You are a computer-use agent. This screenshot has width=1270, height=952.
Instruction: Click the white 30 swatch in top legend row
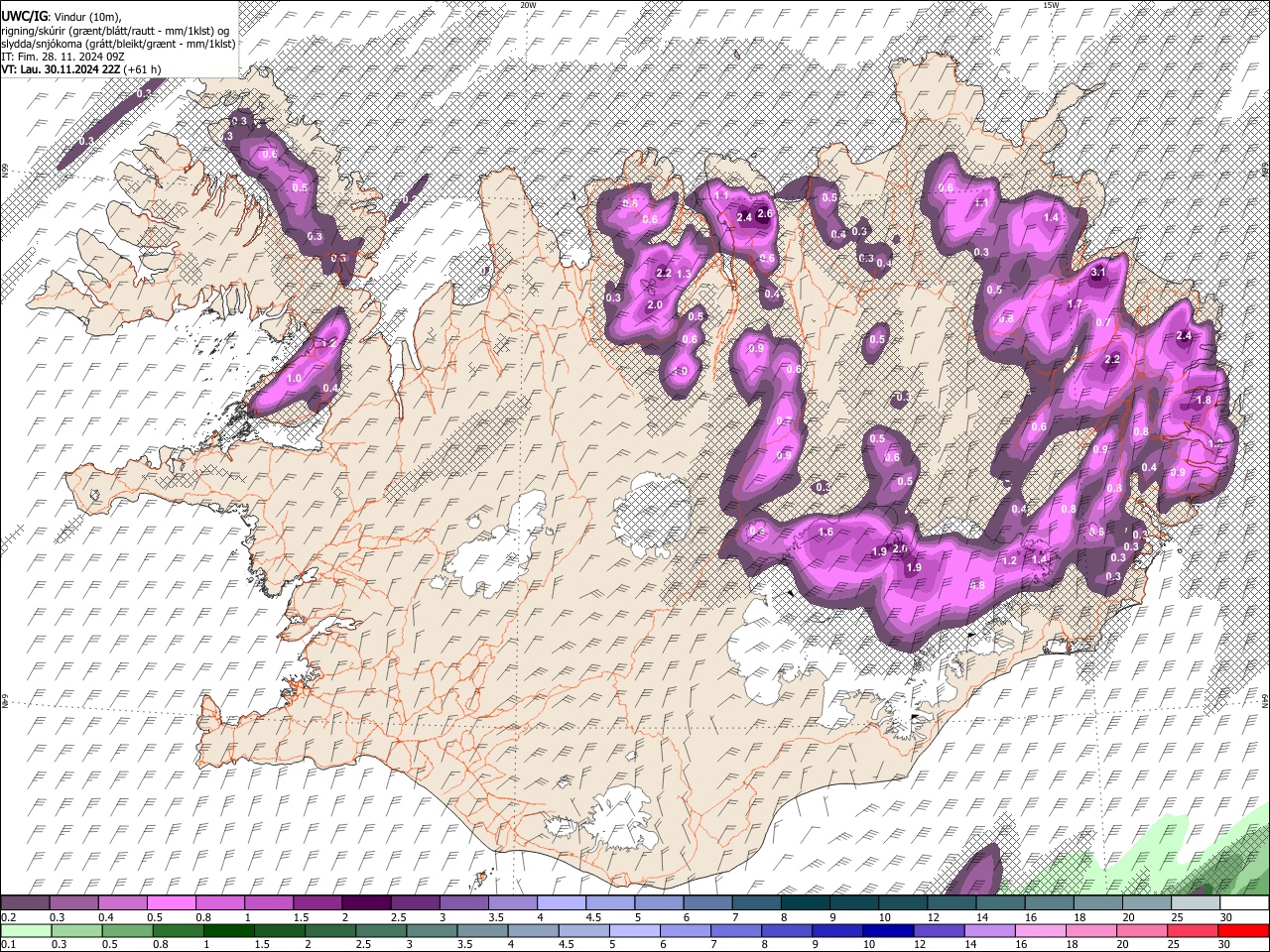[x=1244, y=903]
